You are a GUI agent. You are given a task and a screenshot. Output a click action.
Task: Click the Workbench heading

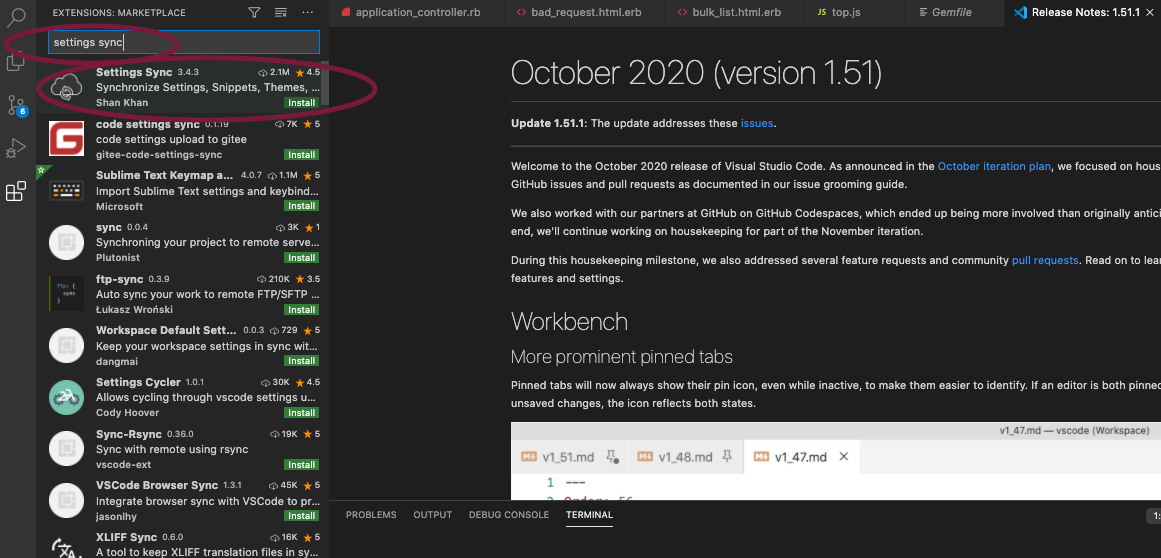pyautogui.click(x=569, y=321)
